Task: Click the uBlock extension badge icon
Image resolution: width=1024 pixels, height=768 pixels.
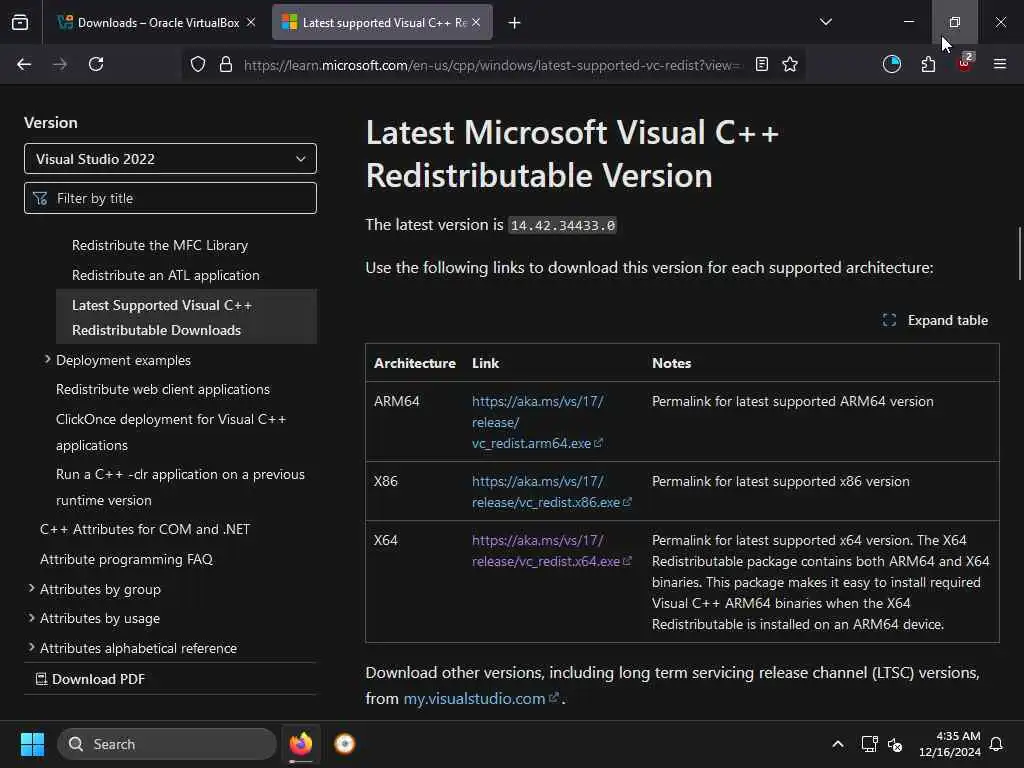Action: pos(965,63)
